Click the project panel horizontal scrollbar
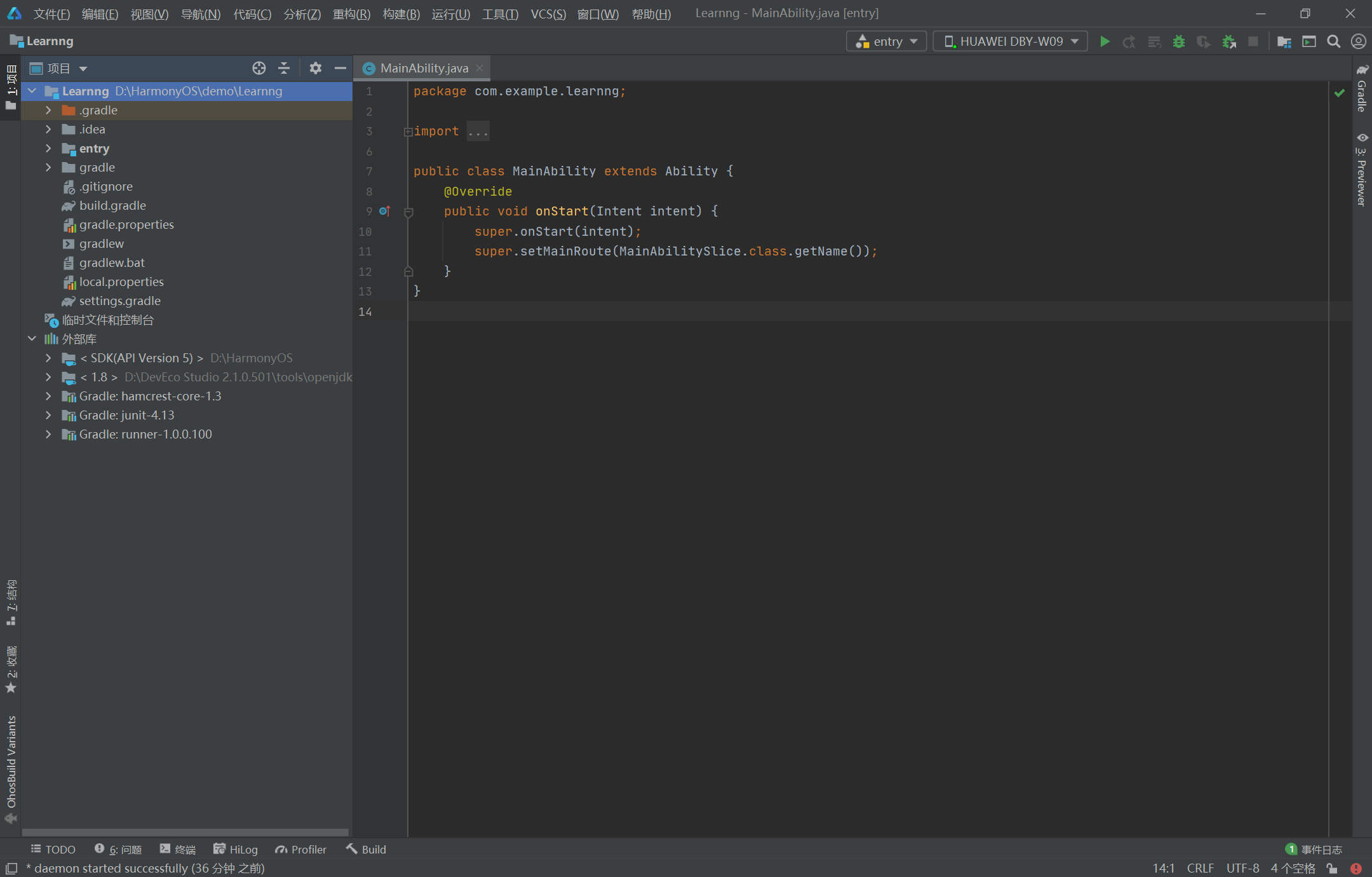This screenshot has width=1372, height=877. coord(185,832)
